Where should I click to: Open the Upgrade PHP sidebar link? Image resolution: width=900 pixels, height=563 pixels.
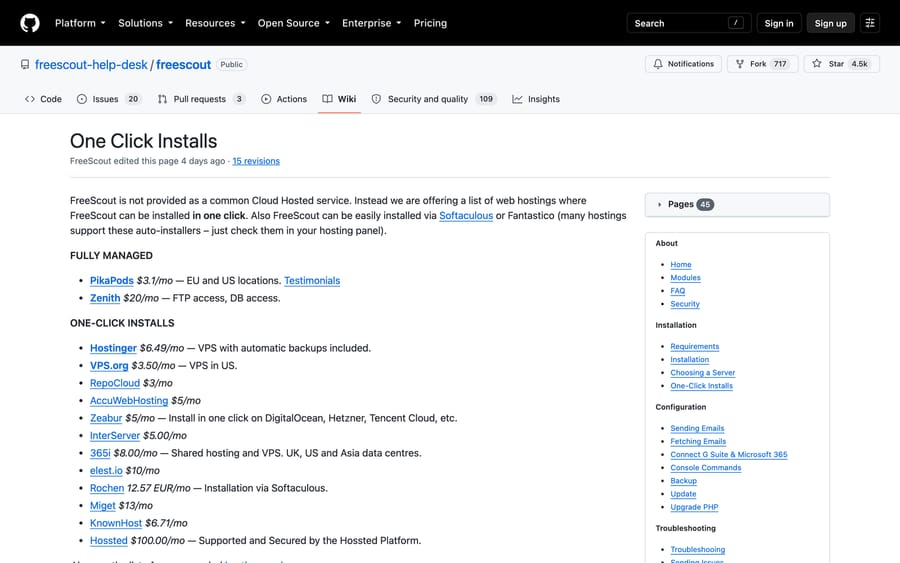694,507
